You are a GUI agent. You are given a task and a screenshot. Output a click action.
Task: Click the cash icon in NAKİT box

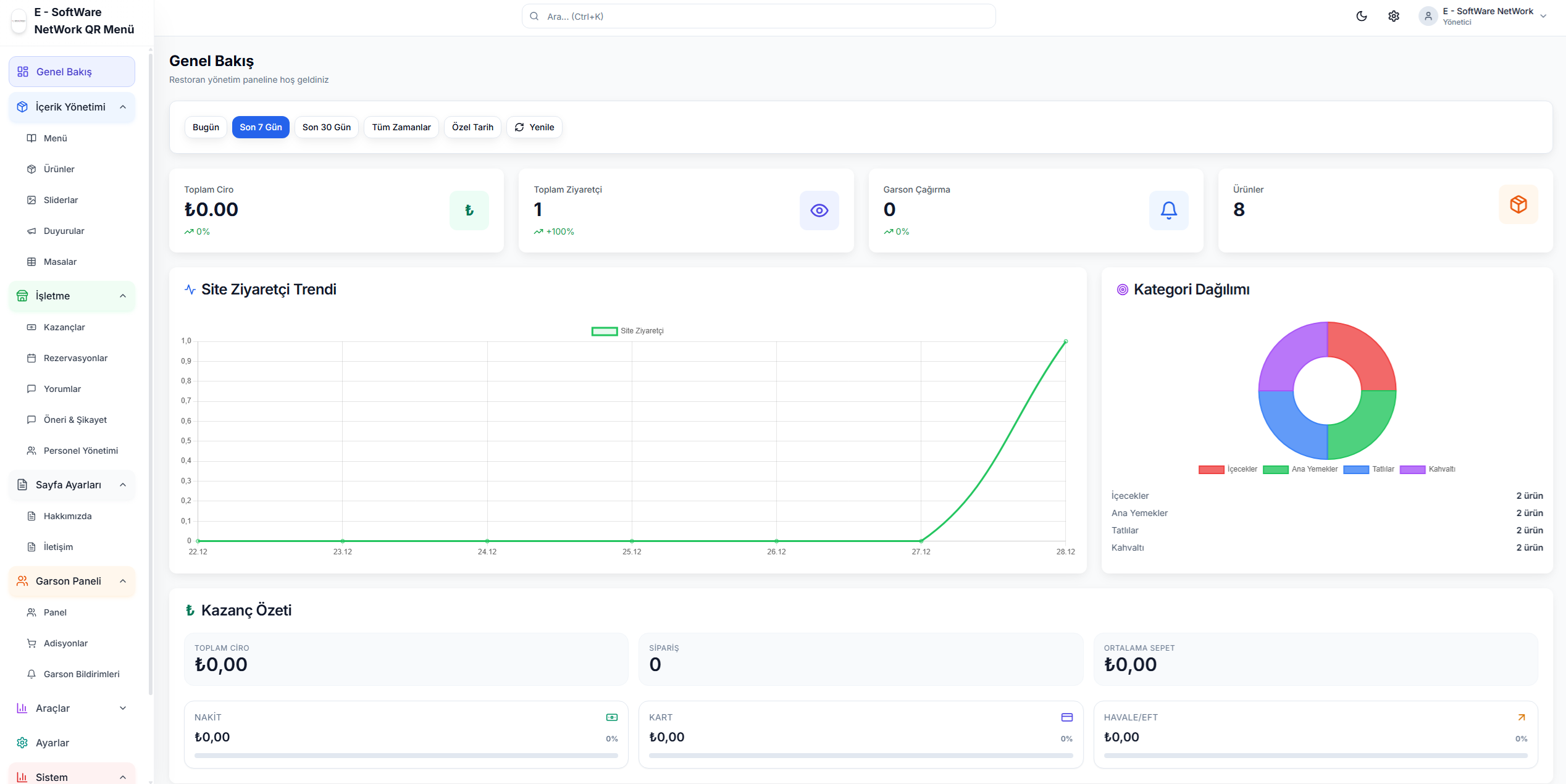[x=611, y=717]
